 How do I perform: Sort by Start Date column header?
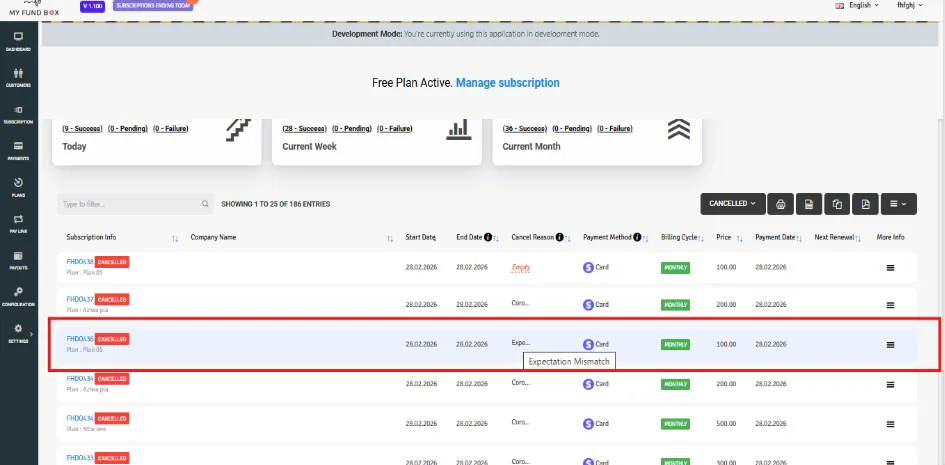click(421, 237)
